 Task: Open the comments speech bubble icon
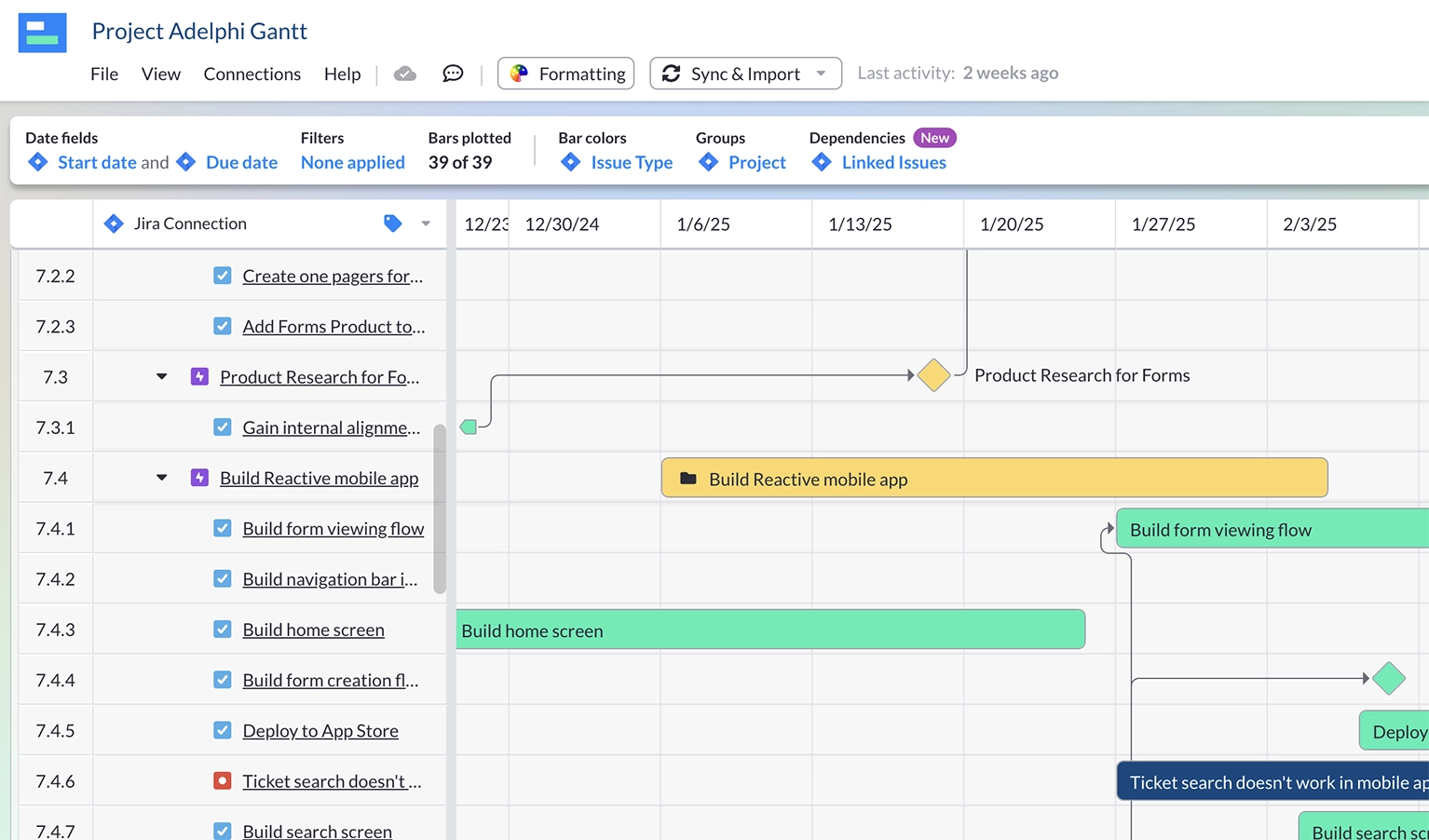[x=453, y=74]
